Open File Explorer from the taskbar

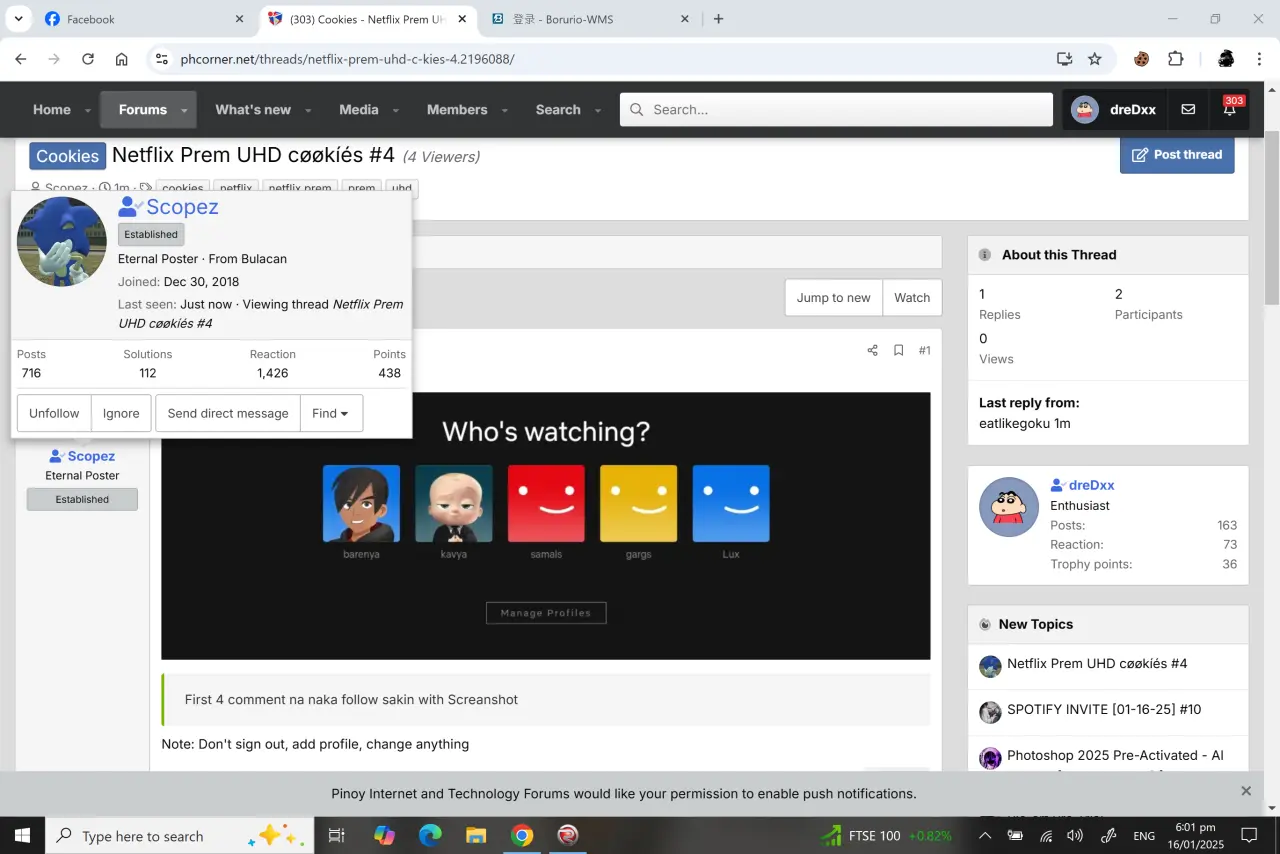point(476,835)
